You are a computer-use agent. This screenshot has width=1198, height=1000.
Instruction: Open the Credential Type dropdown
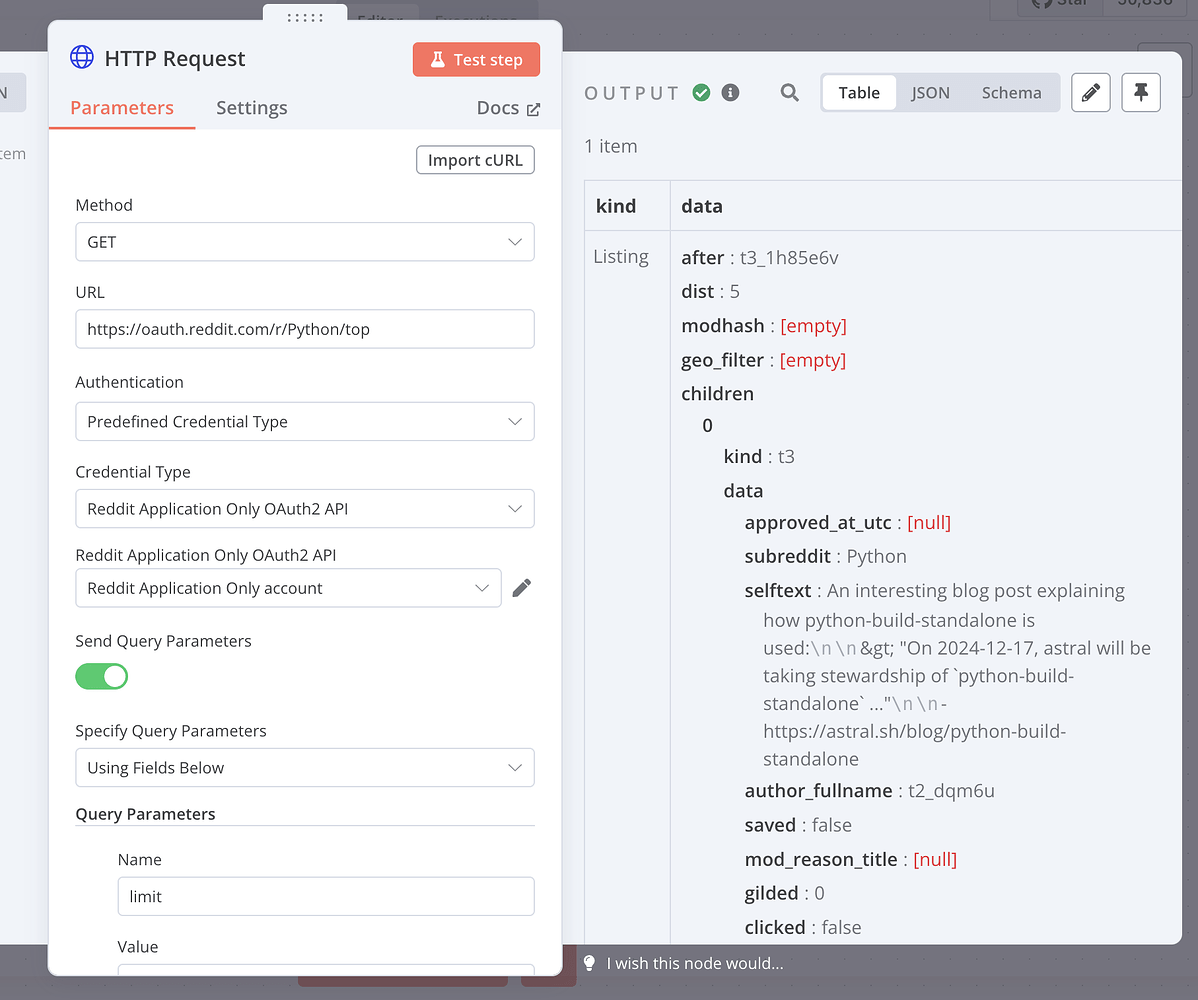coord(304,508)
